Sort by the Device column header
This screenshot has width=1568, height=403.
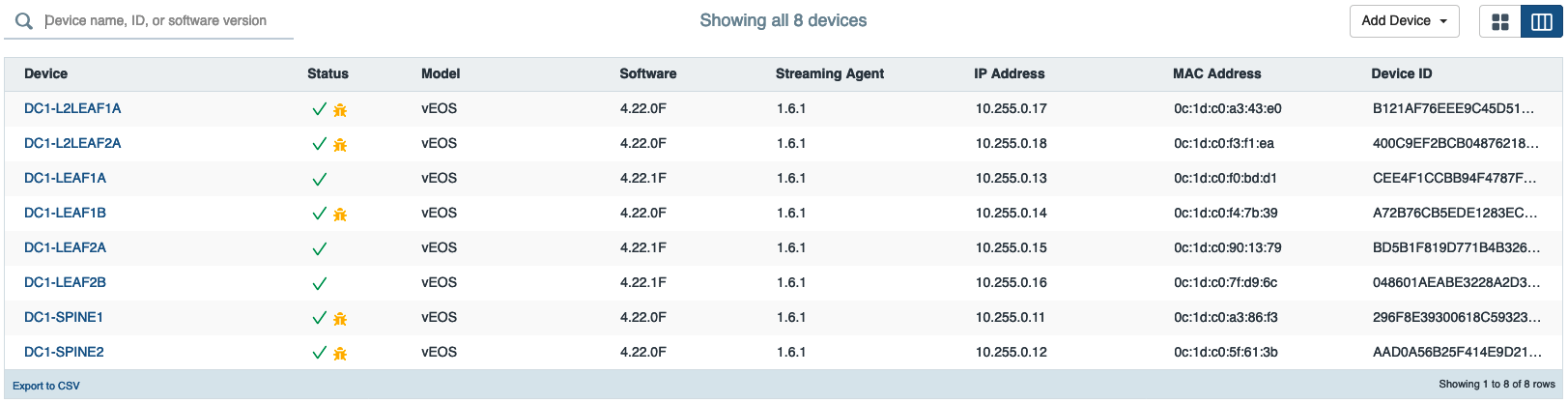pyautogui.click(x=45, y=73)
